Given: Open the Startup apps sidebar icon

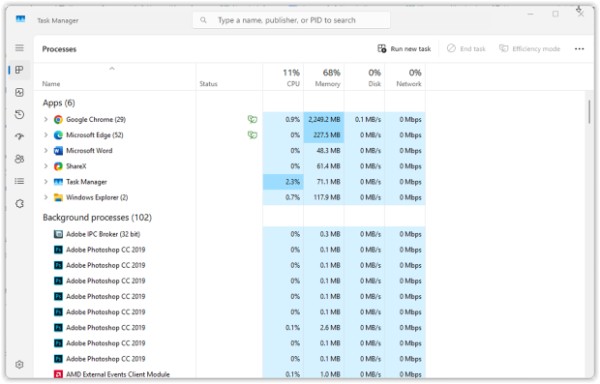Looking at the screenshot, I should click(20, 137).
